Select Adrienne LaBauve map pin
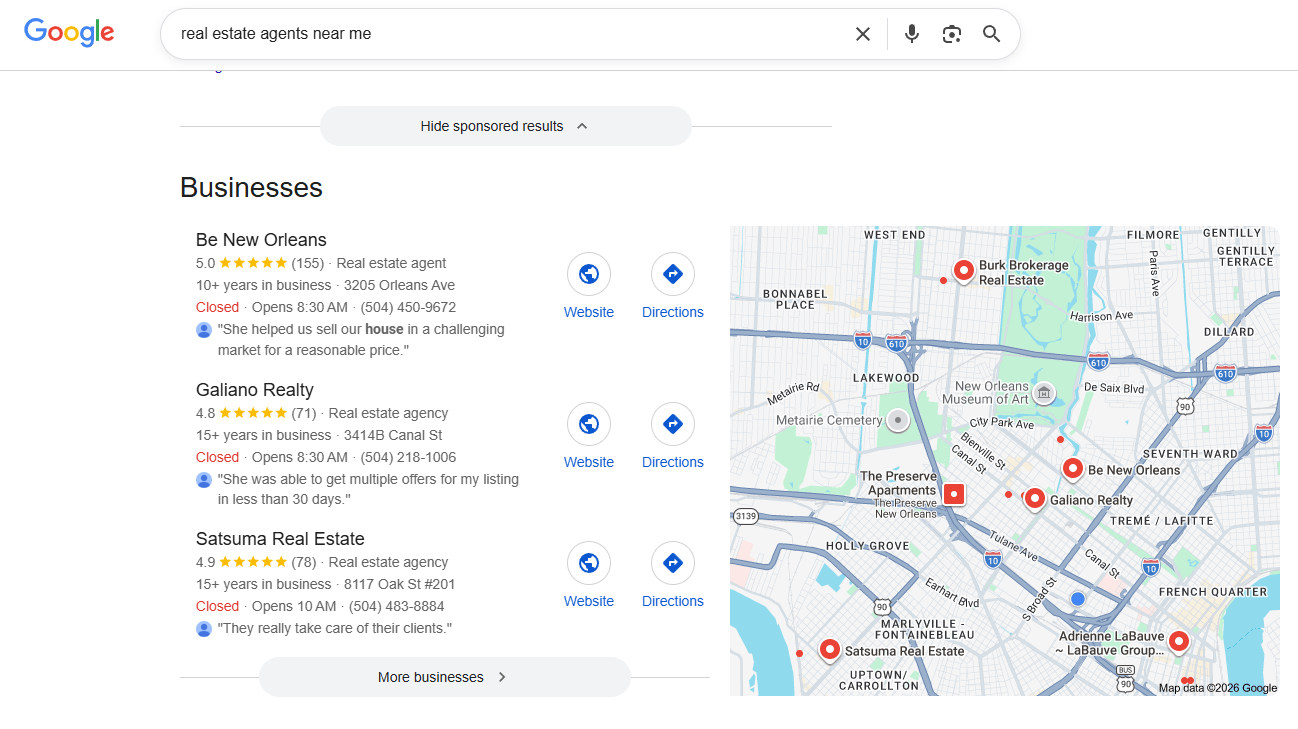 1179,641
